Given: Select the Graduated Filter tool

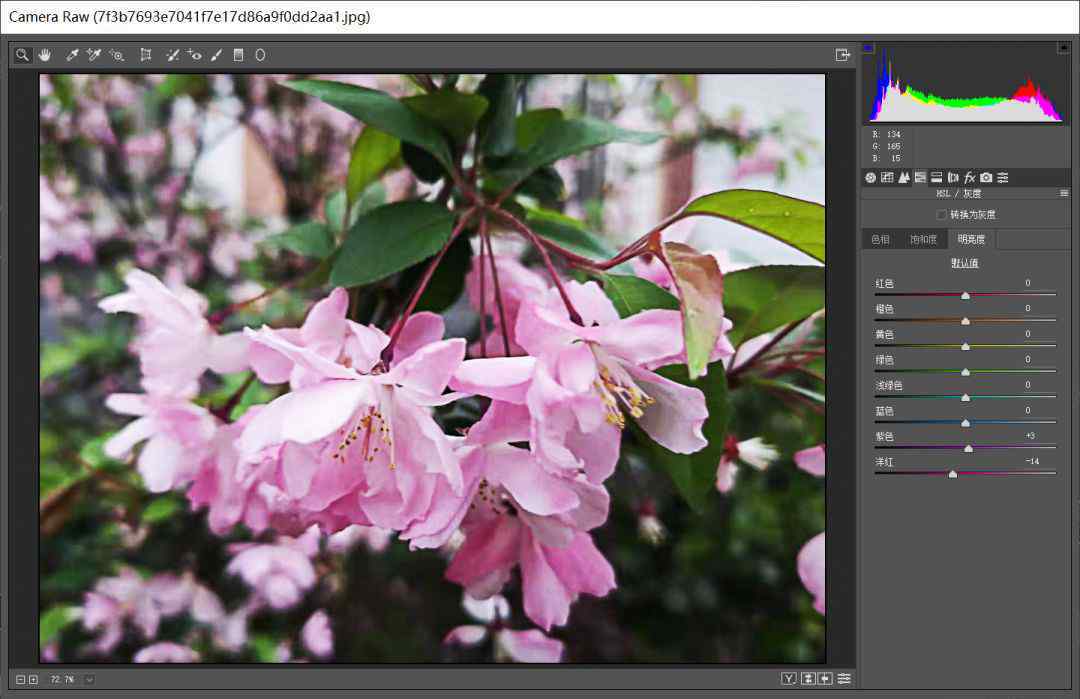Looking at the screenshot, I should pos(238,55).
